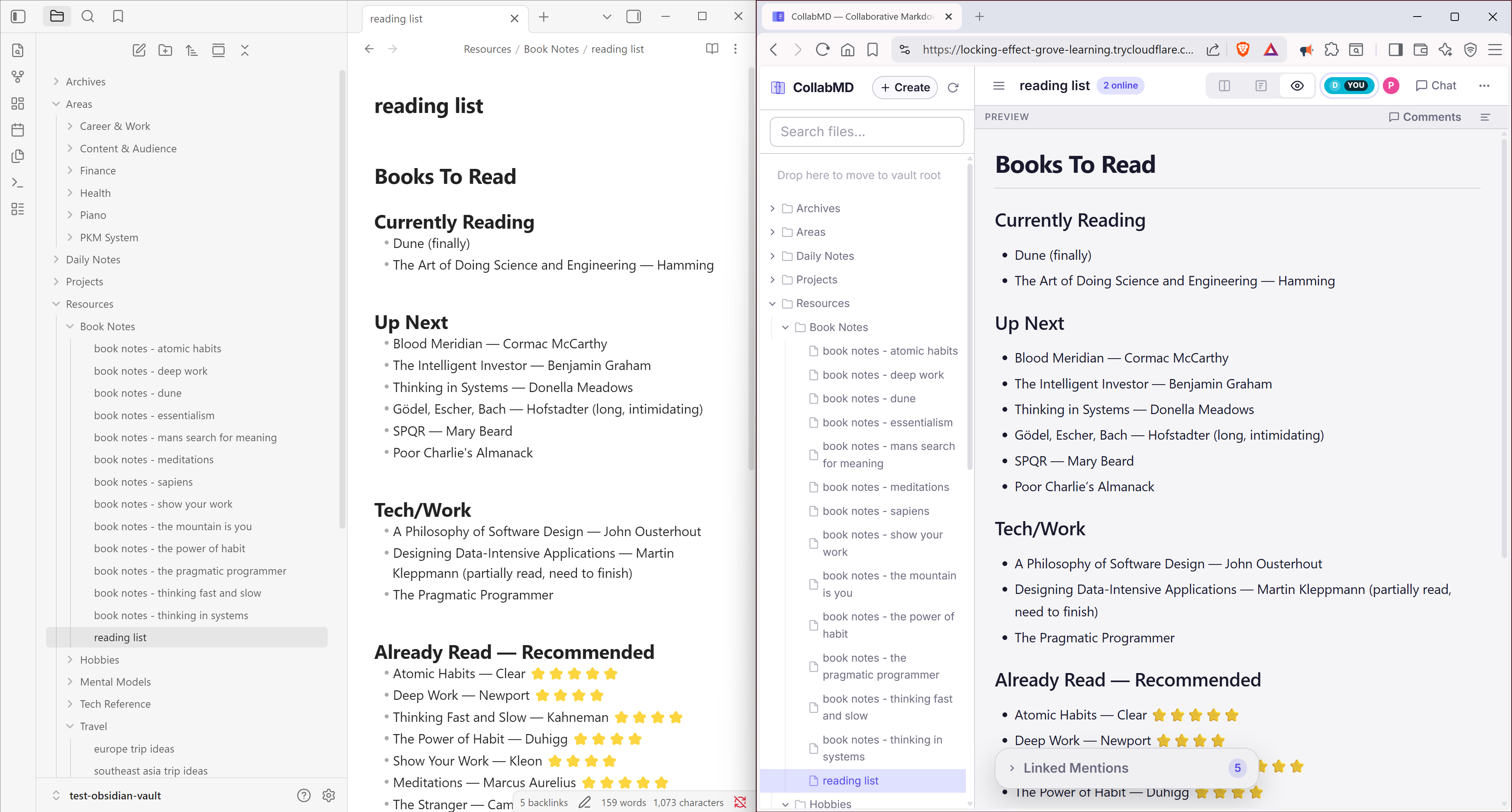This screenshot has width=1512, height=812.
Task: Open Obsidian help icon
Action: coord(304,795)
